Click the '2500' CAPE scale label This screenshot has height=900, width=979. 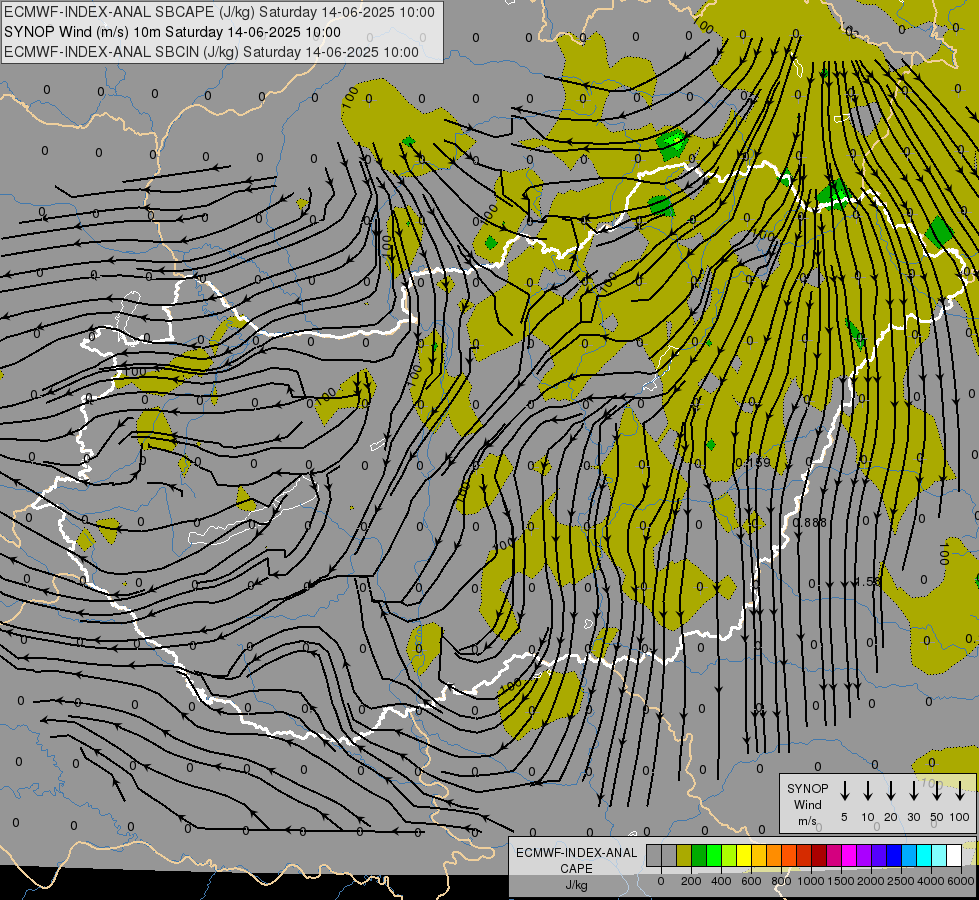pos(901,881)
